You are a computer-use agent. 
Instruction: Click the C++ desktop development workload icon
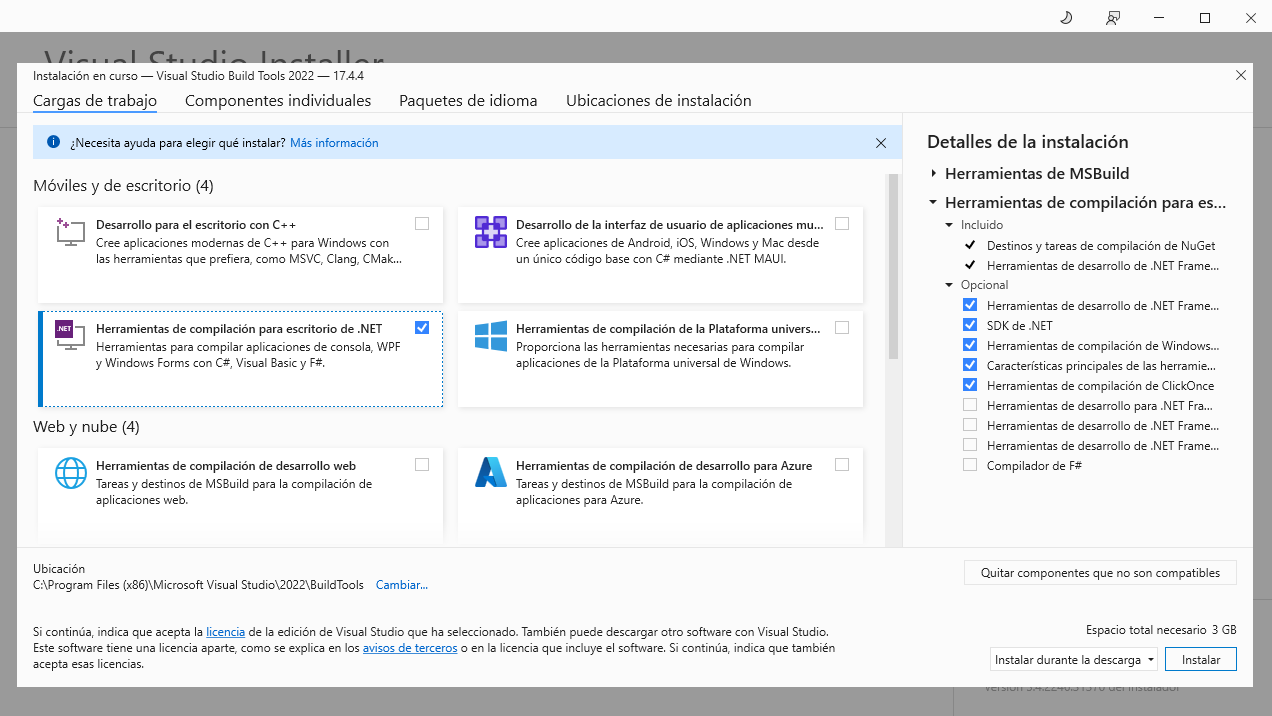point(71,234)
